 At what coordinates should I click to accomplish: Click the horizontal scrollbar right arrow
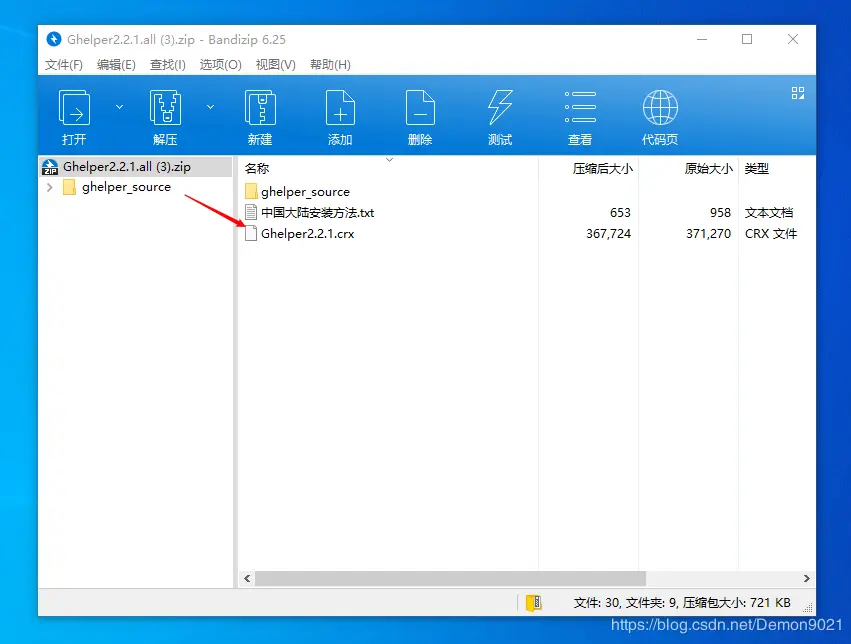[x=806, y=578]
